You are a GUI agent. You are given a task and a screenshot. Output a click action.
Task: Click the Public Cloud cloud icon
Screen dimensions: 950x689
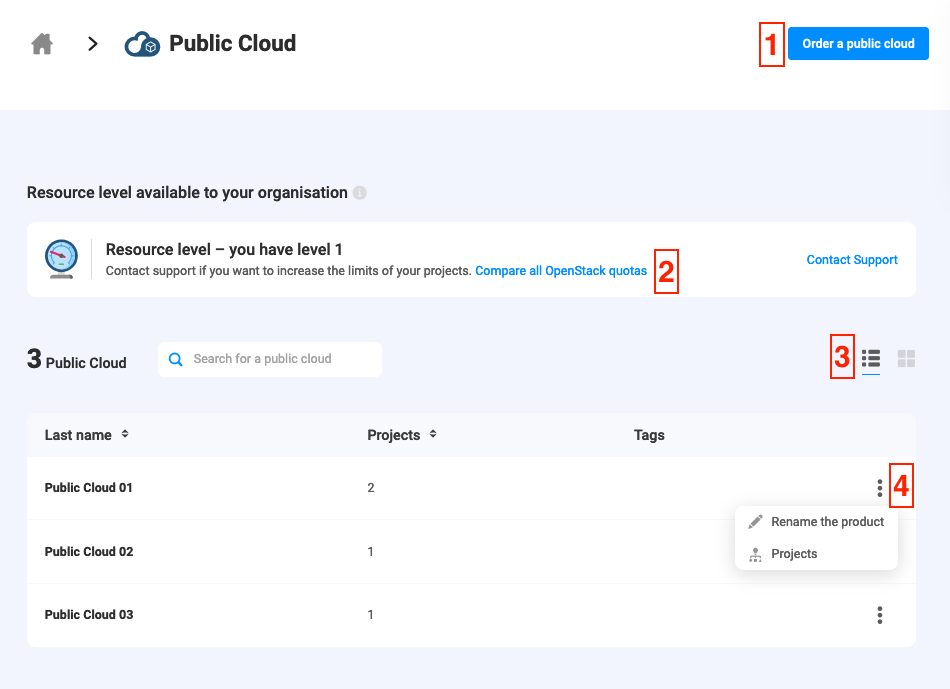142,43
